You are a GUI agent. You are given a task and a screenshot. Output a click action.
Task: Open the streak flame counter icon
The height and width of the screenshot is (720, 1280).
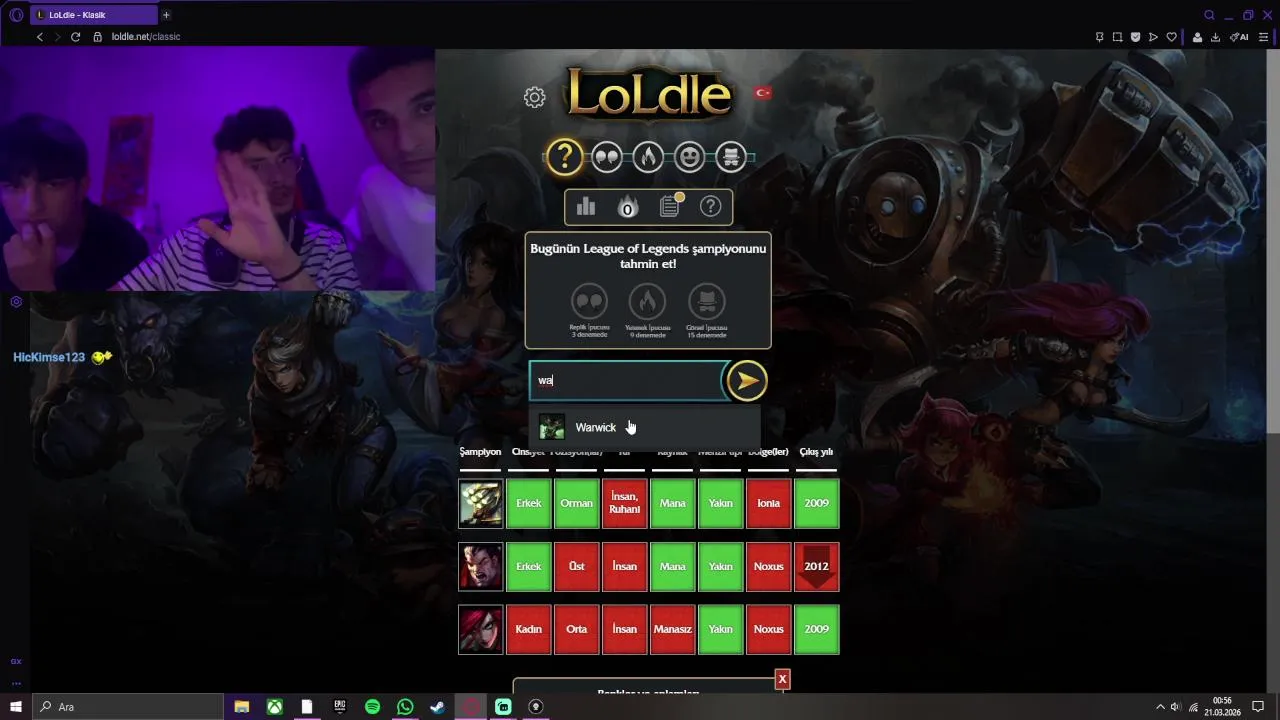click(628, 207)
